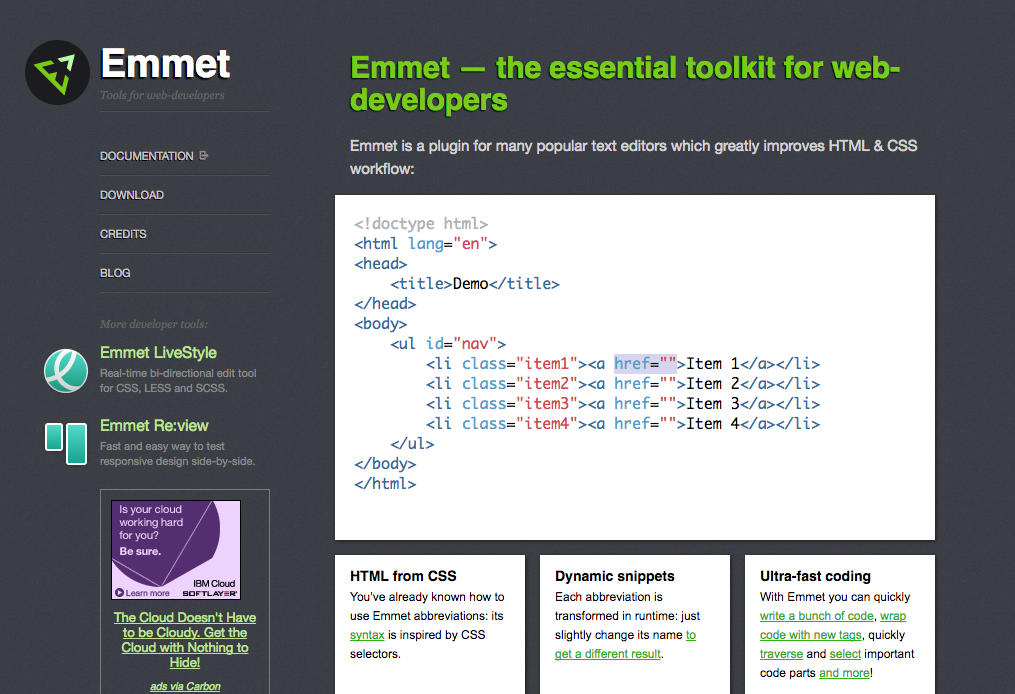The height and width of the screenshot is (694, 1015).
Task: Open the Blog menu item
Action: tap(115, 273)
